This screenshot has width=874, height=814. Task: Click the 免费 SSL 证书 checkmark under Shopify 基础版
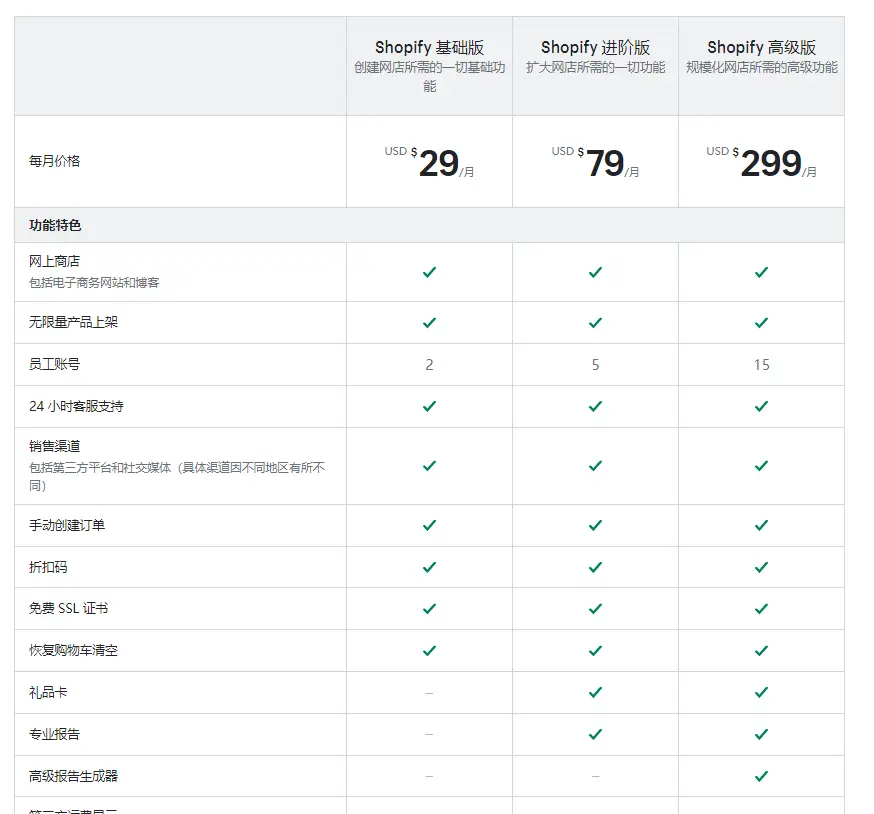tap(429, 608)
